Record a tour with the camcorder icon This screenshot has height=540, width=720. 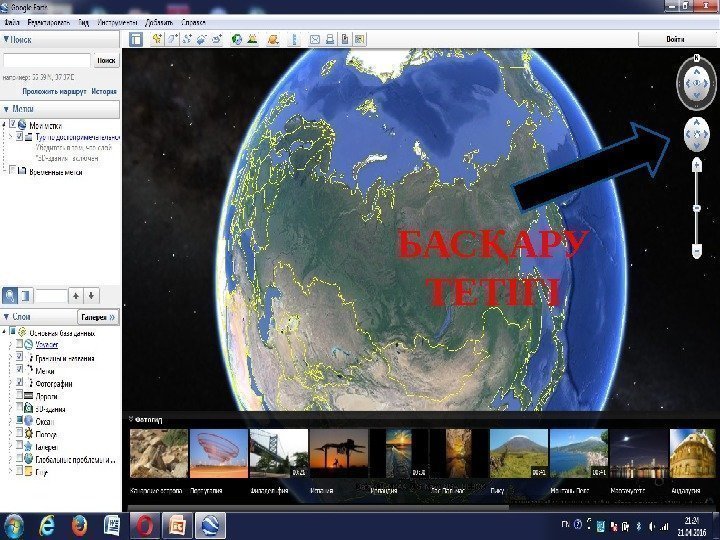click(x=216, y=39)
